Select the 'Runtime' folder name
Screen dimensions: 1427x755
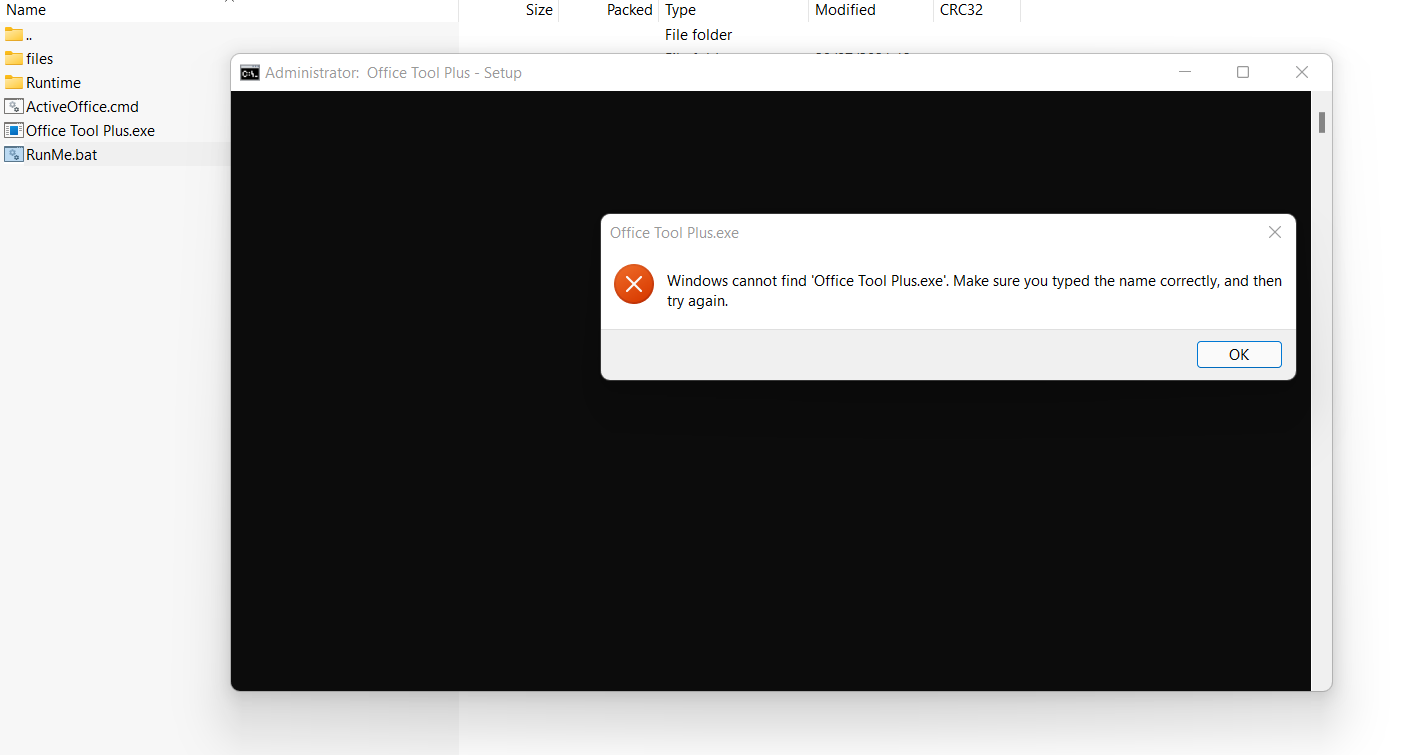54,82
